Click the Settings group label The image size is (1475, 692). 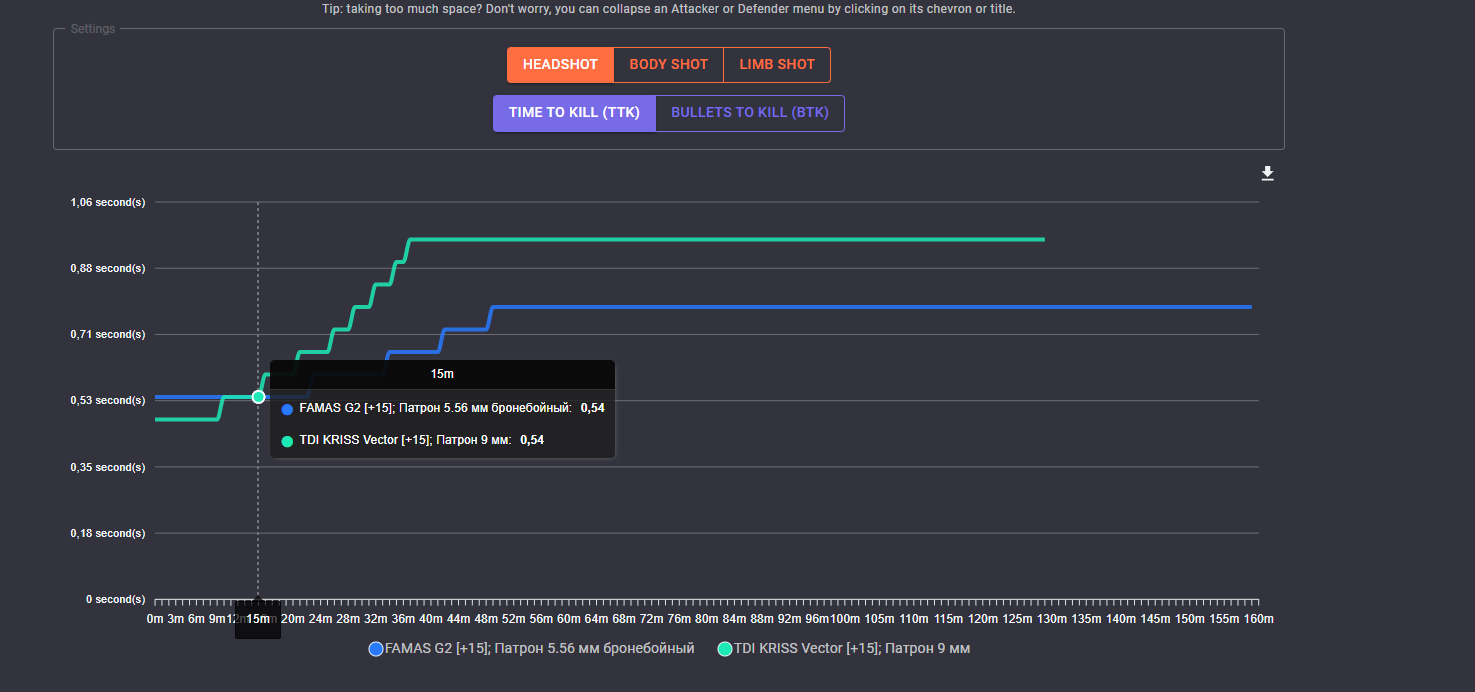92,29
